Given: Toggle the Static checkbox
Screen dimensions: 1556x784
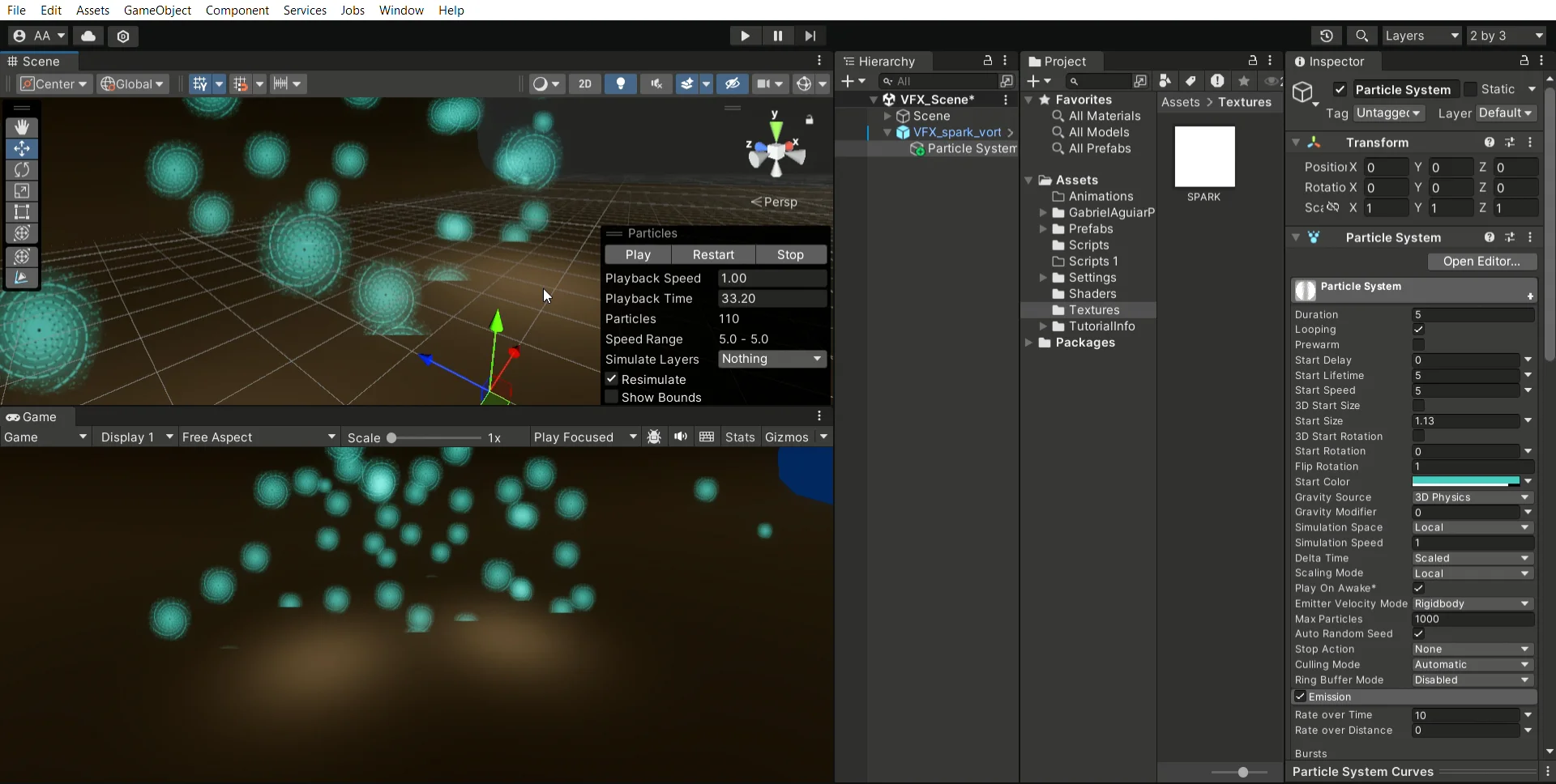Looking at the screenshot, I should pyautogui.click(x=1470, y=90).
